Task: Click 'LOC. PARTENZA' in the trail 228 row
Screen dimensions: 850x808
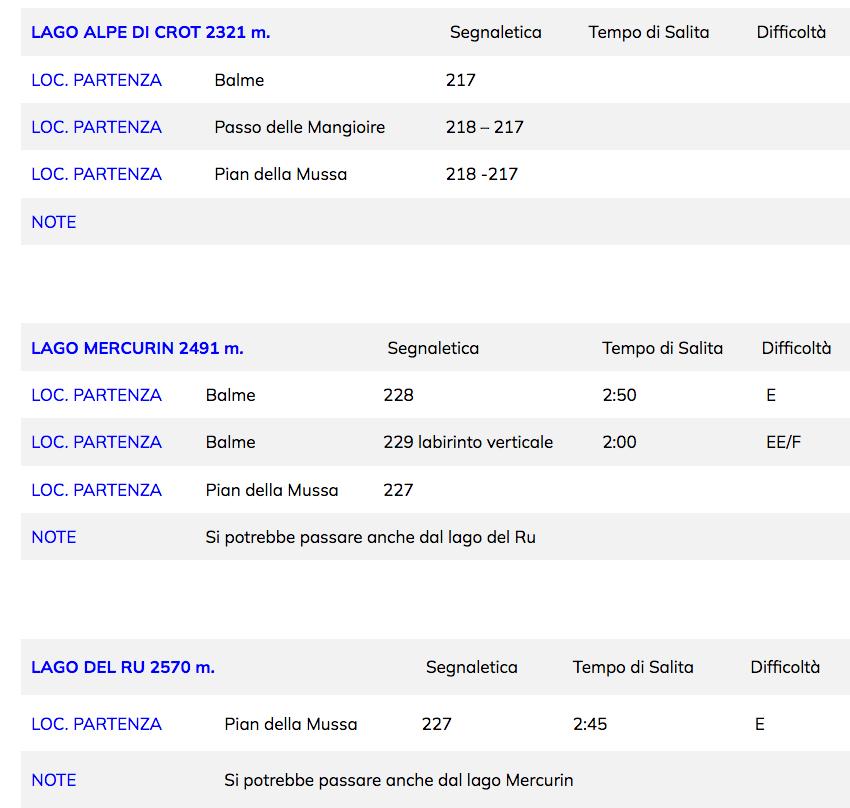Action: tap(96, 395)
